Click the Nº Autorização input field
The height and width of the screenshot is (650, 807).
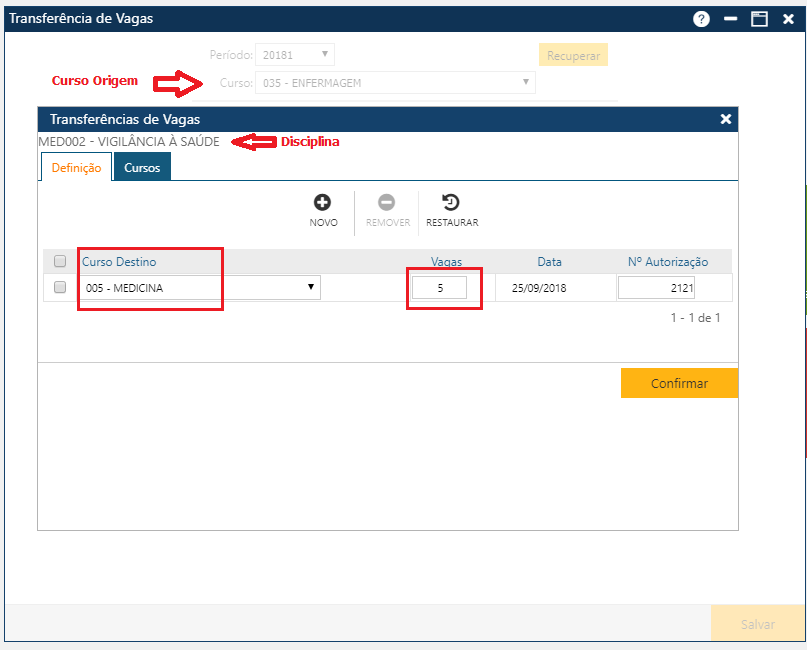(x=656, y=288)
